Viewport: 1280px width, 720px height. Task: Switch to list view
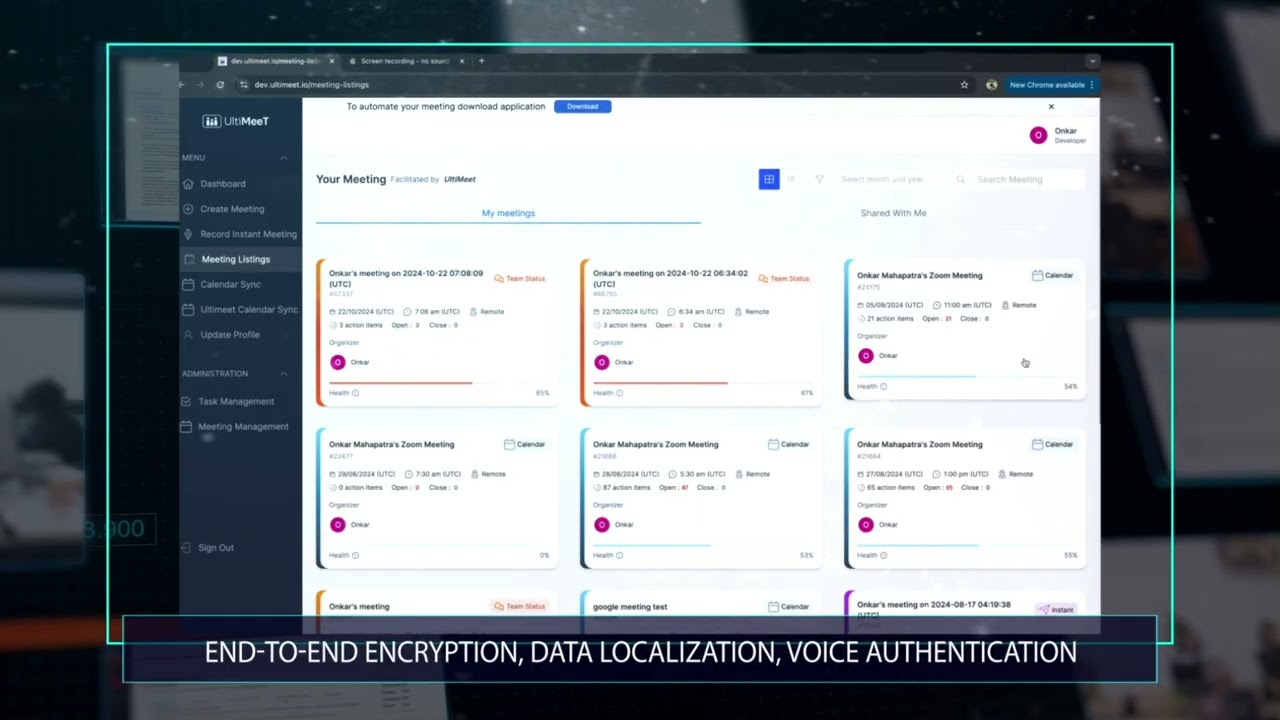click(791, 179)
